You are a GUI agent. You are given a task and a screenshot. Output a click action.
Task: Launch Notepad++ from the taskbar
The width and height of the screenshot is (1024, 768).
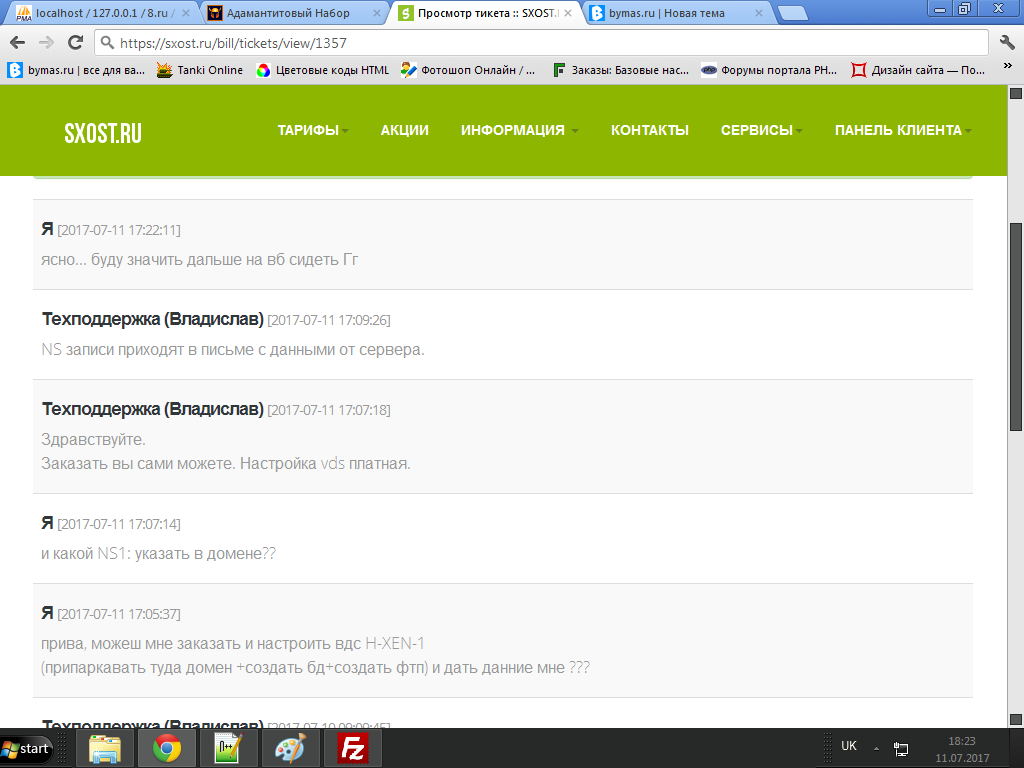coord(229,748)
